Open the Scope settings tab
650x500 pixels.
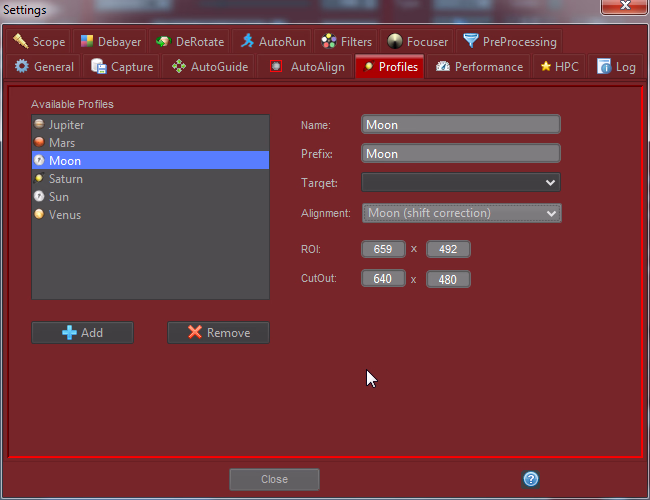(40, 41)
